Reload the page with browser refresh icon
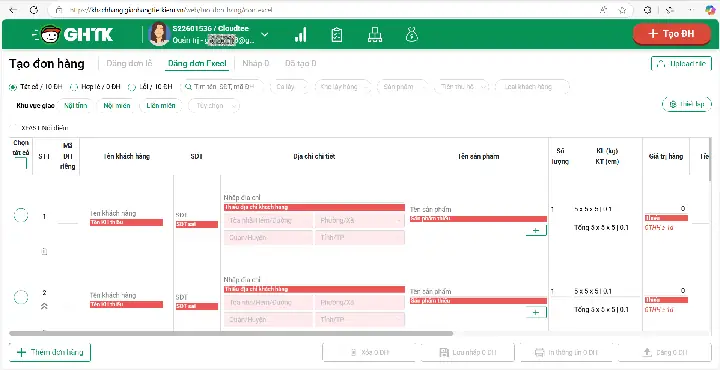Viewport: 720px width, 370px height. (x=34, y=10)
